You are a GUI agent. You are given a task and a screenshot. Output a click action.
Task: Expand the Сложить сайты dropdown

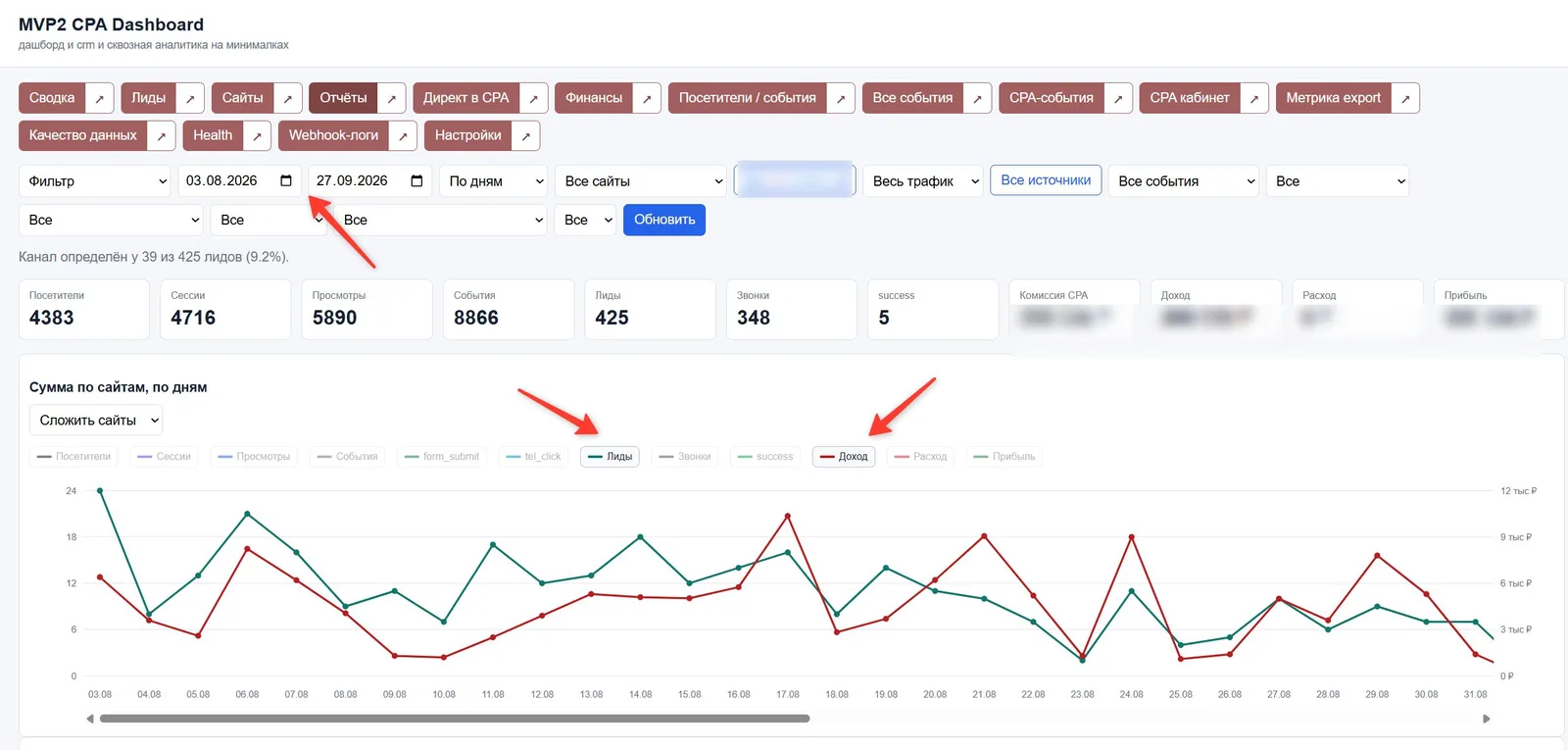[96, 420]
